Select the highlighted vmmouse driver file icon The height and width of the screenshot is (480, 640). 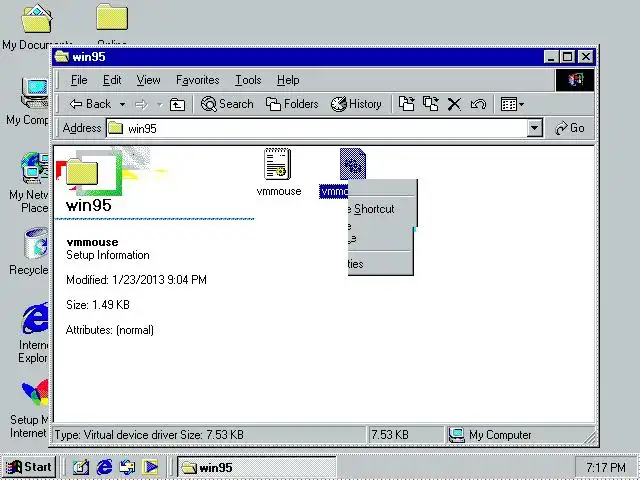click(x=353, y=164)
